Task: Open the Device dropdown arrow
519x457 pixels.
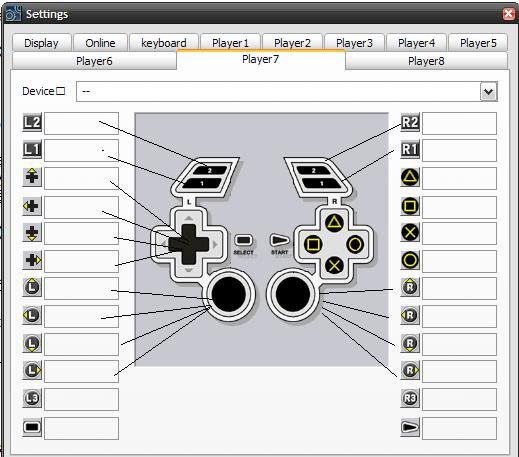Action: click(489, 92)
